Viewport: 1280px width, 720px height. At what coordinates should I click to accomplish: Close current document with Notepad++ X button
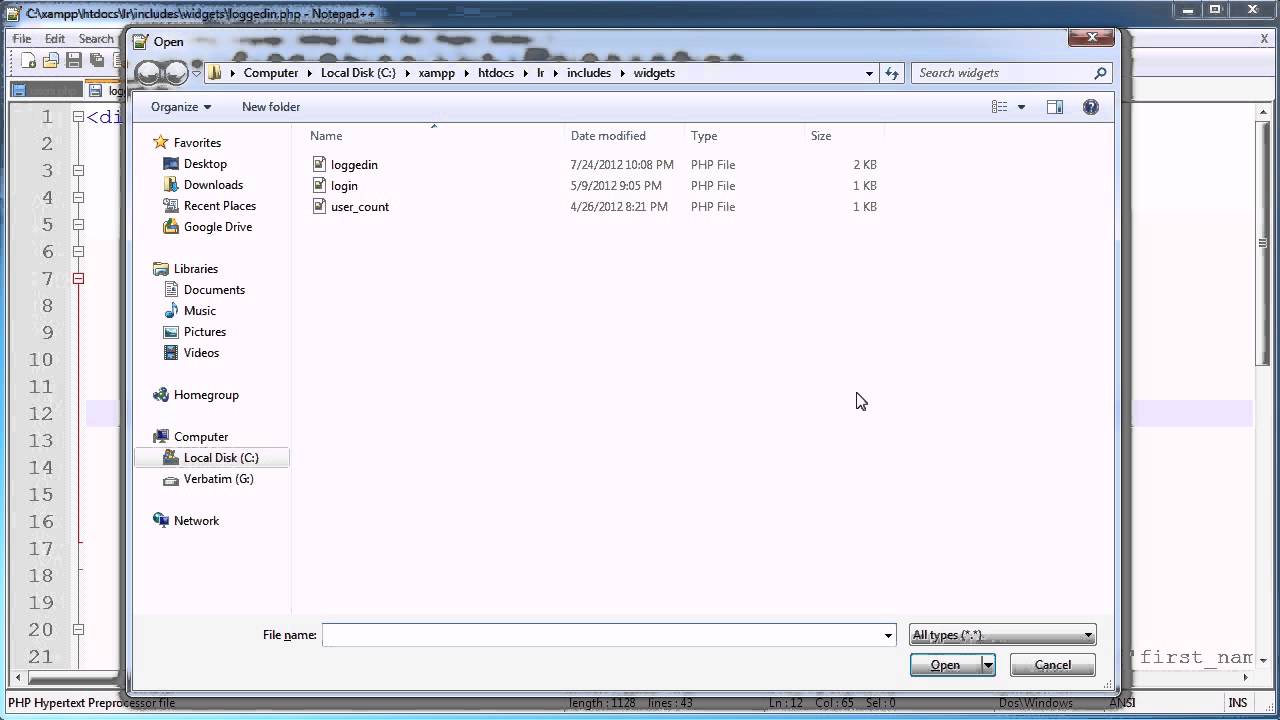[1264, 38]
